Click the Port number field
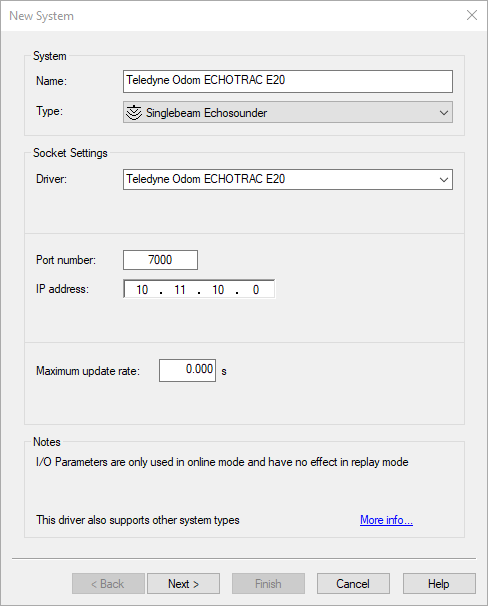The width and height of the screenshot is (488, 606). click(160, 260)
